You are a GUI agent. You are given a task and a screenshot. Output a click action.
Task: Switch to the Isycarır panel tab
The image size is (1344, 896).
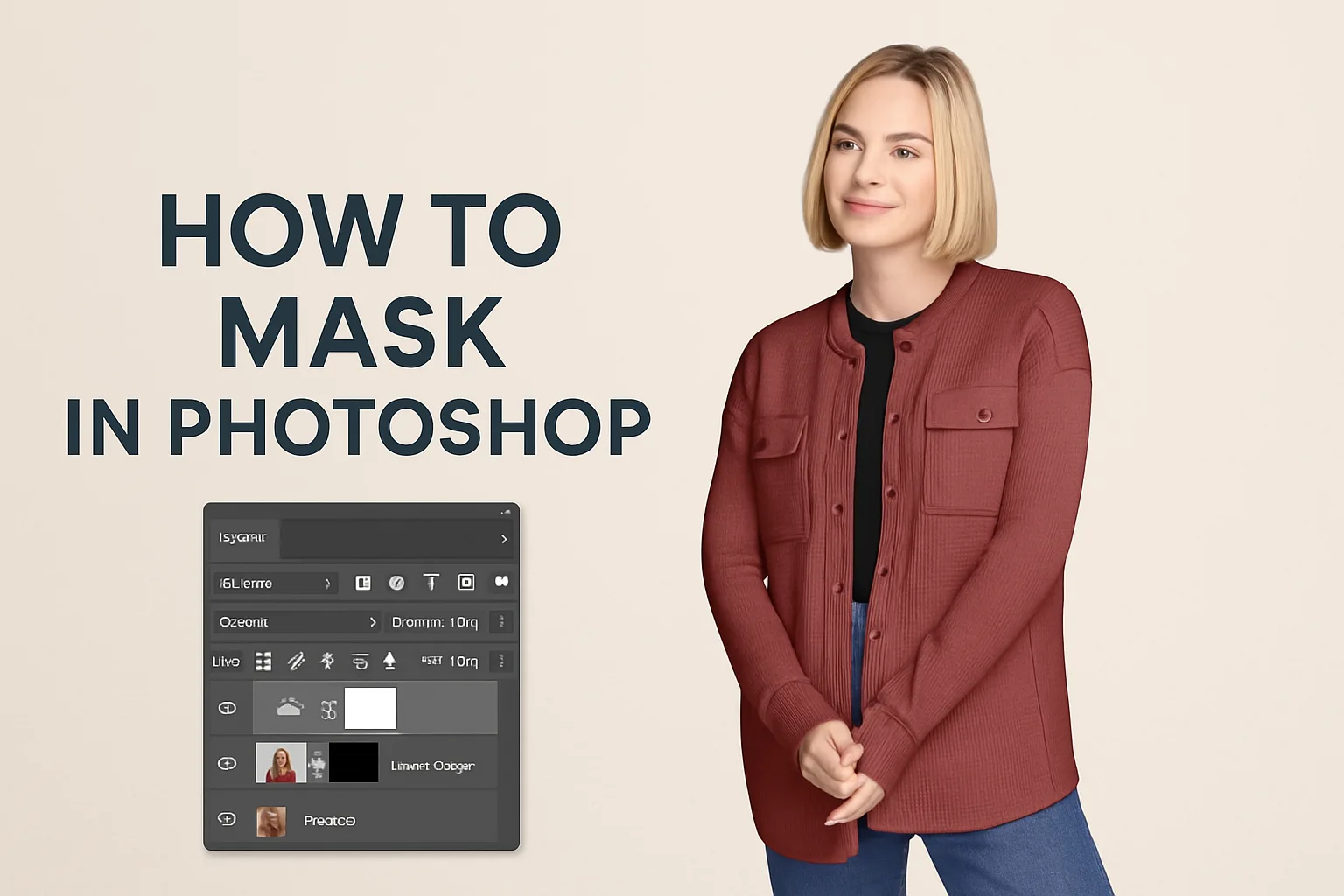pyautogui.click(x=242, y=537)
